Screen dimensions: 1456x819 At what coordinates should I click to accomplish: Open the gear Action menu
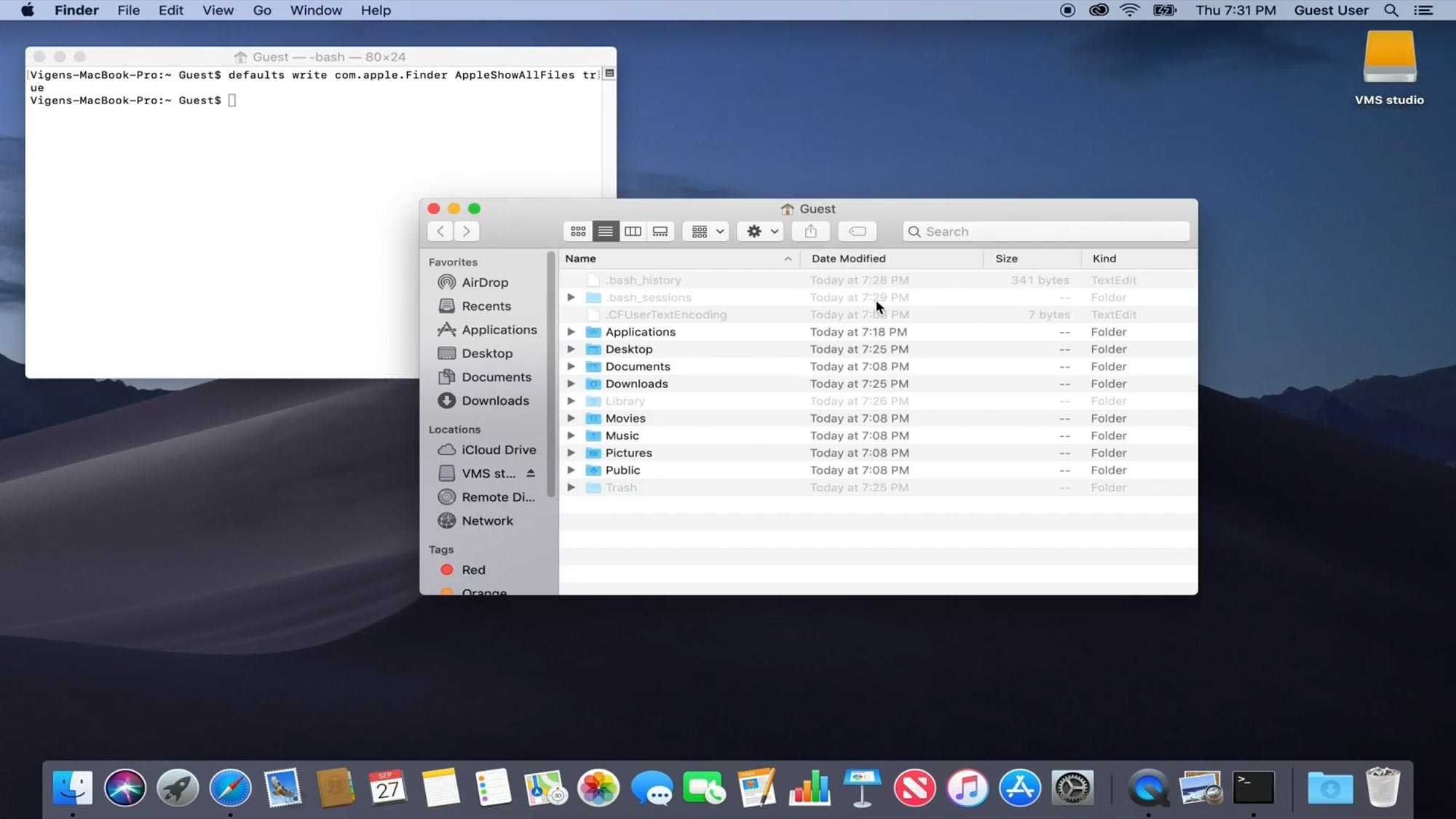(x=761, y=232)
